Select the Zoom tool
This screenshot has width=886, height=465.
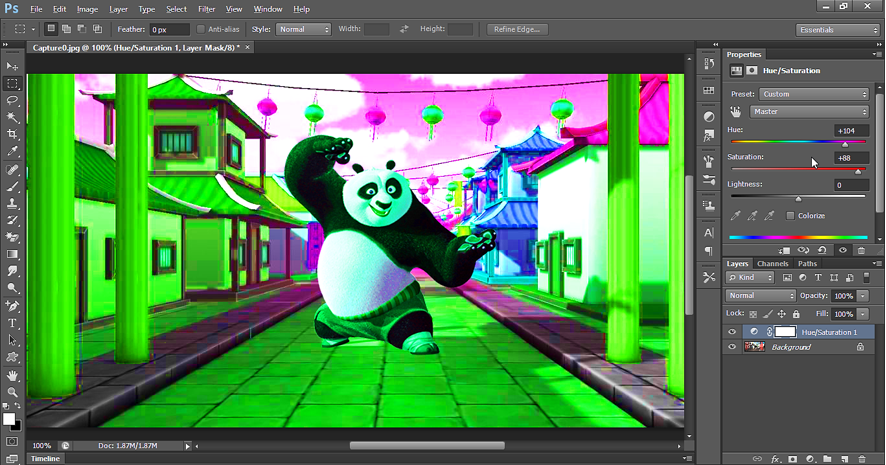[x=12, y=392]
